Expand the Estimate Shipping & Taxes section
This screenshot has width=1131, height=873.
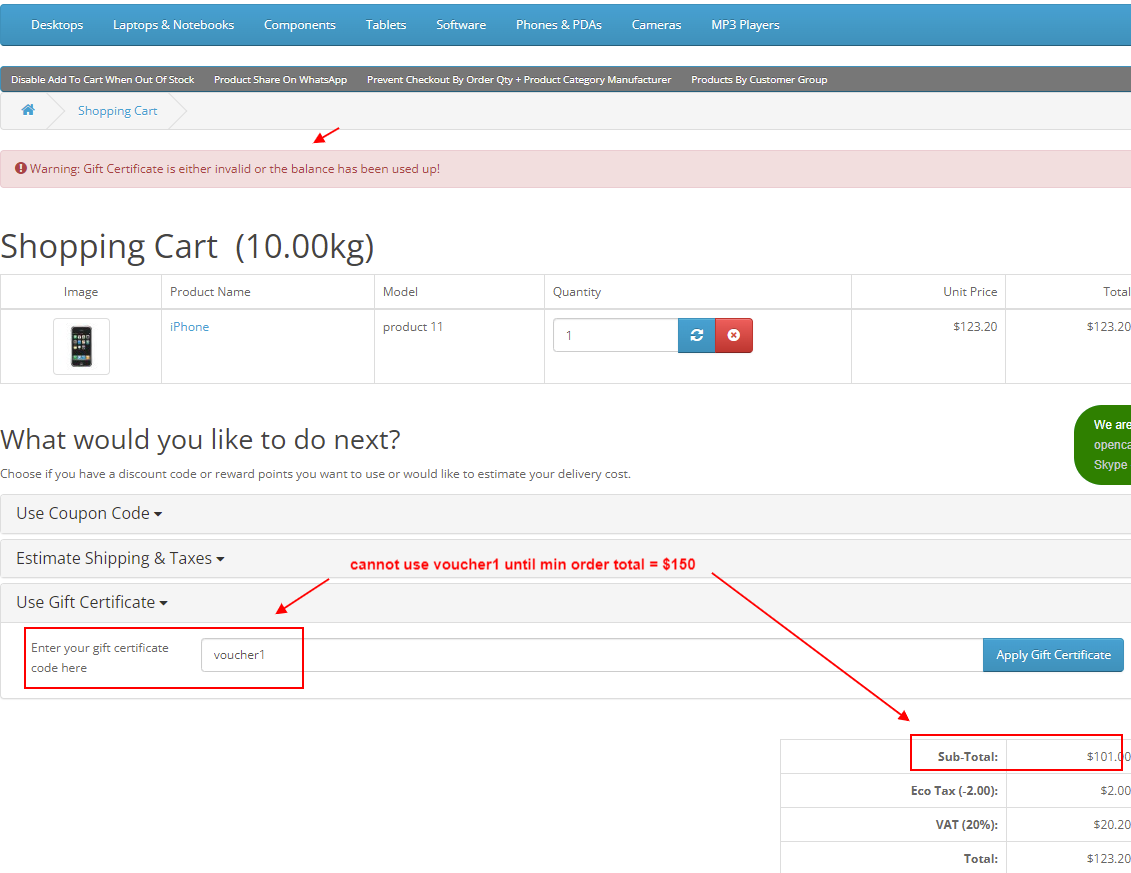point(114,558)
